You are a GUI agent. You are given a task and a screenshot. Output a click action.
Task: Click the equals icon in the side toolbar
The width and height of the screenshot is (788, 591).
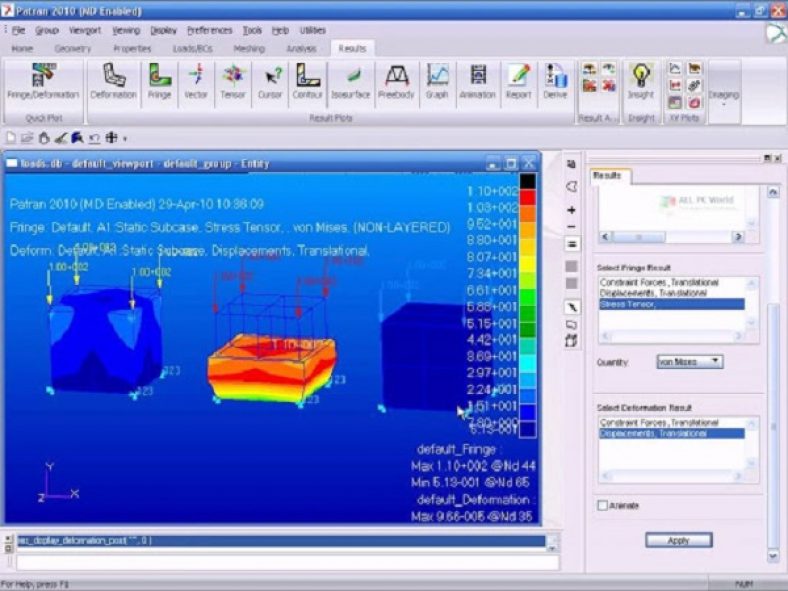[571, 244]
